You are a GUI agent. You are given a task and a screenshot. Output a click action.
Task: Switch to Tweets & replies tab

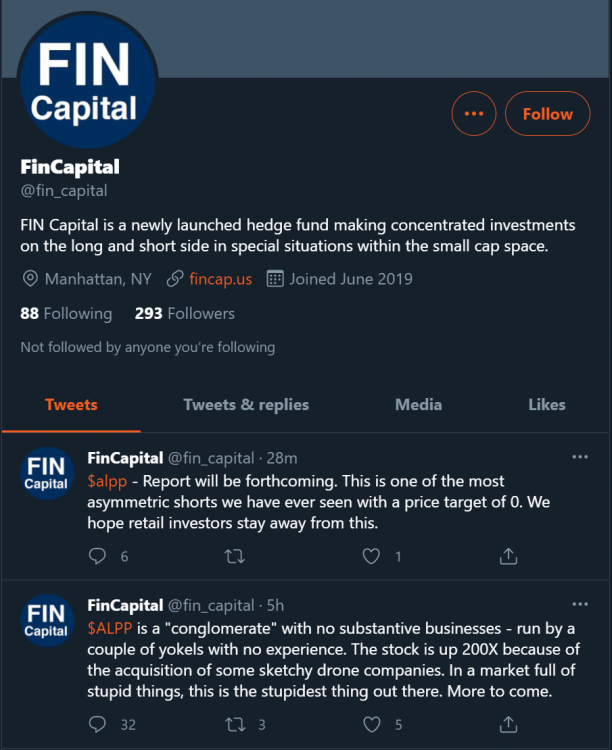tap(246, 405)
